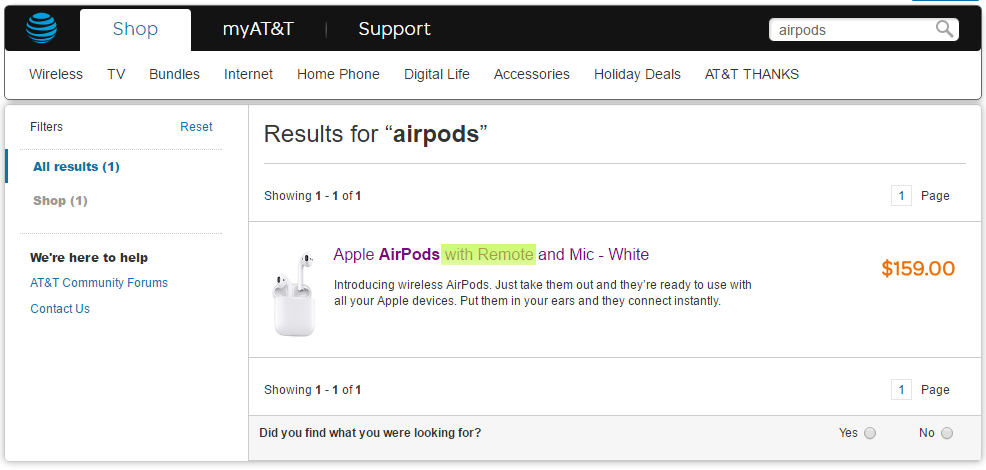Open the Accessories menu
Viewport: 986px width, 470px height.
coord(532,74)
